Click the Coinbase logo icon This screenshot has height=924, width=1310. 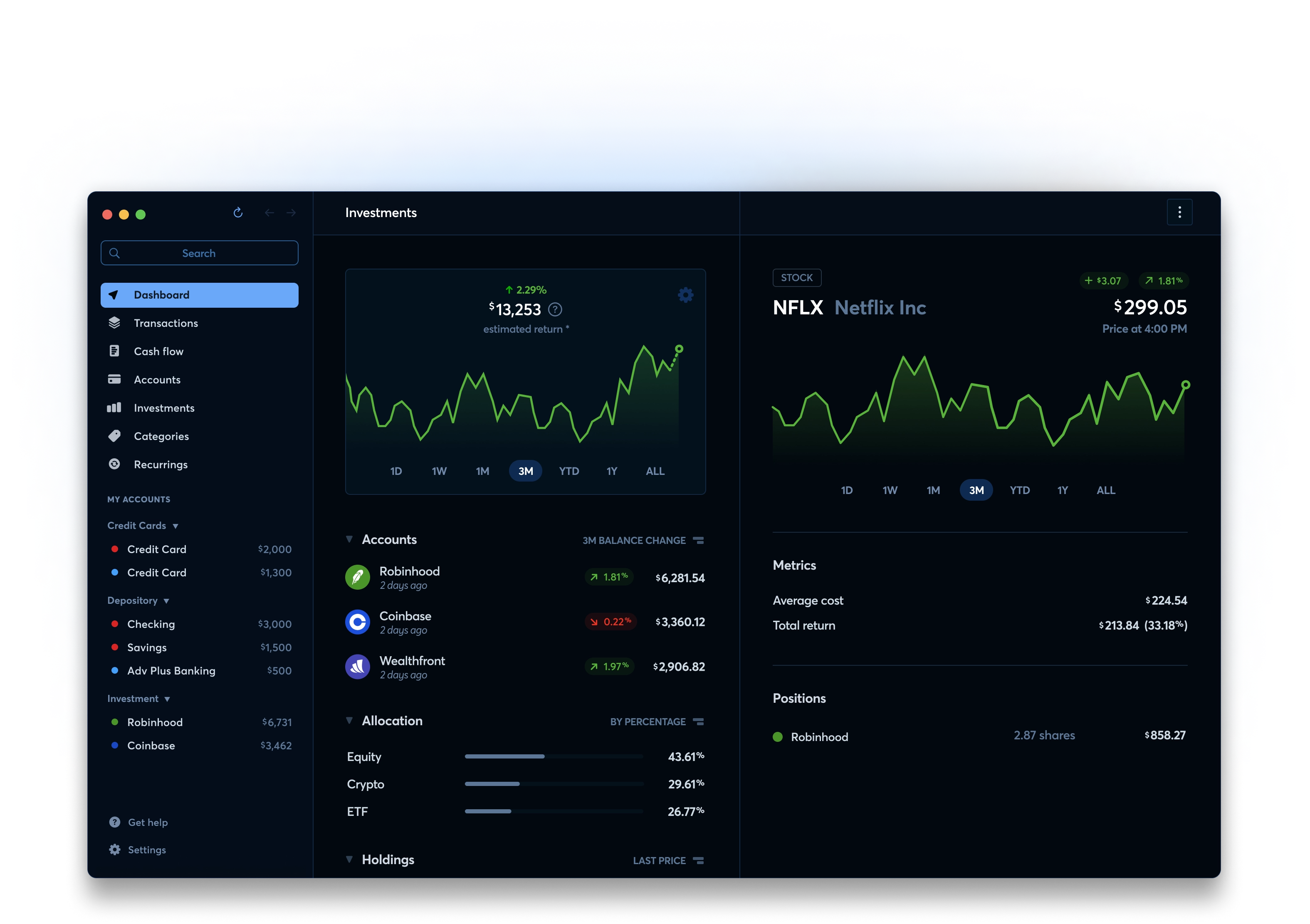[x=357, y=622]
